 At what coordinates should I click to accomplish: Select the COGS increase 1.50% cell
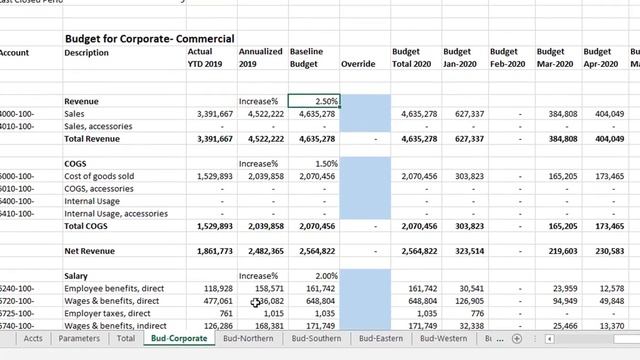314,164
